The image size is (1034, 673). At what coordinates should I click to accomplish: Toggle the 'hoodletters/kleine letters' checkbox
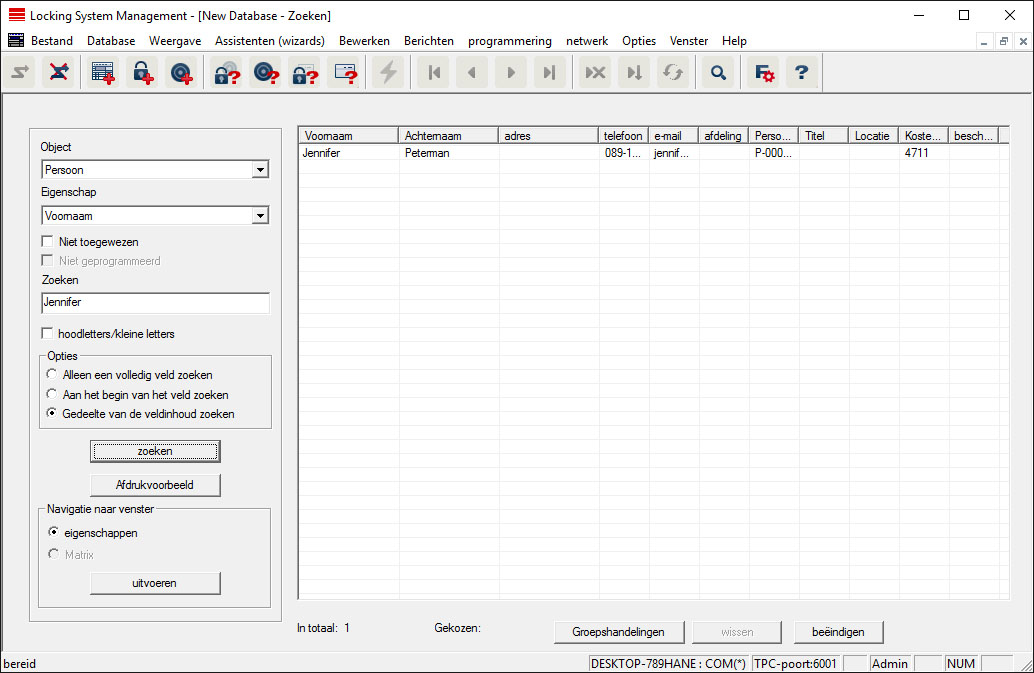point(47,333)
